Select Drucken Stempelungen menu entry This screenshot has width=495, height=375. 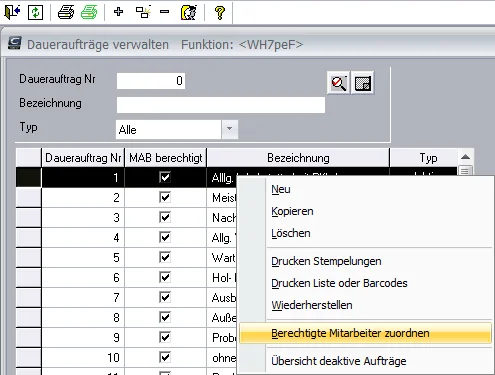coord(365,261)
